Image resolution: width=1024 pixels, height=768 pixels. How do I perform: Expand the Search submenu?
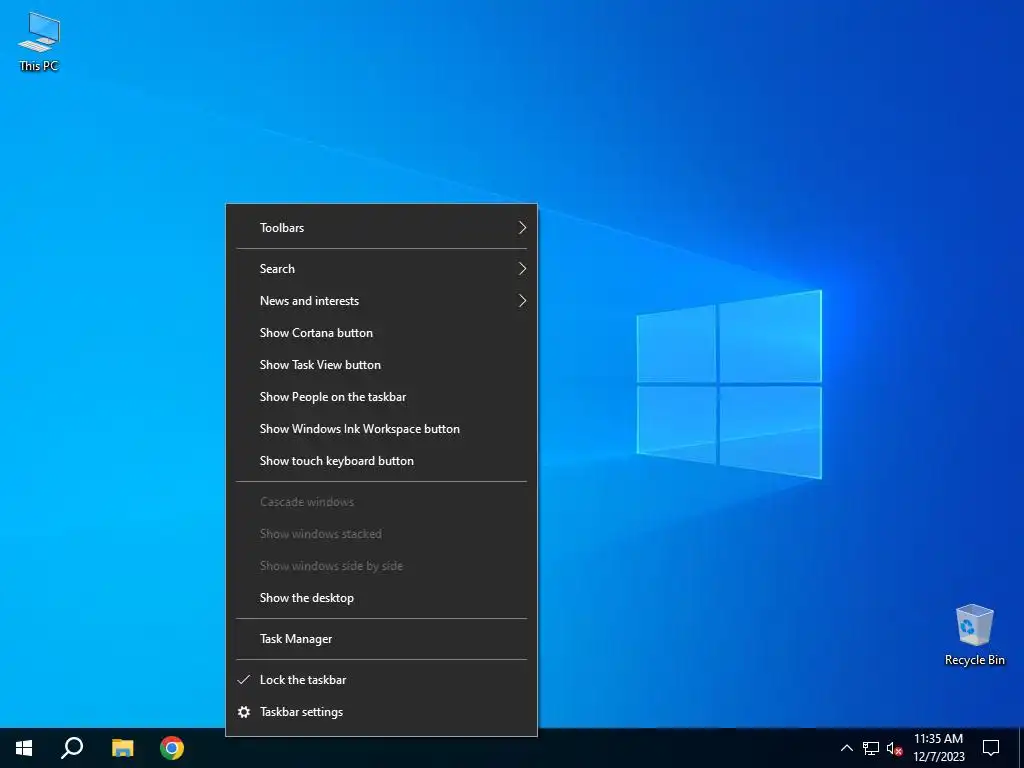(381, 269)
